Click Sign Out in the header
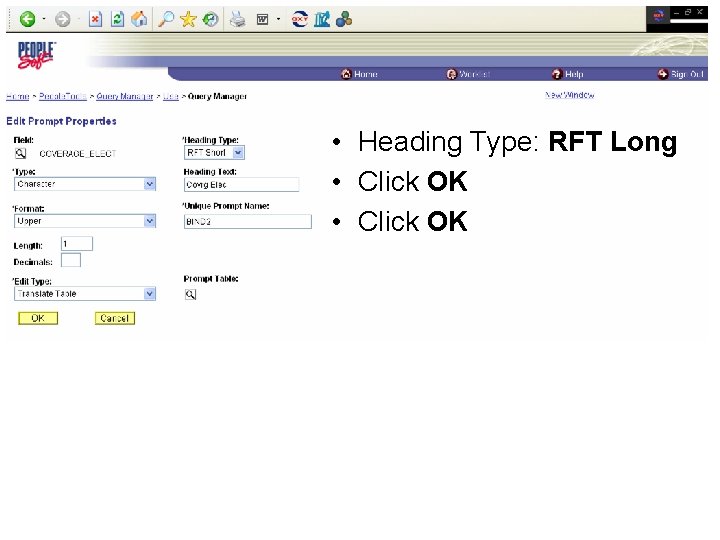The height and width of the screenshot is (540, 720). tap(681, 74)
